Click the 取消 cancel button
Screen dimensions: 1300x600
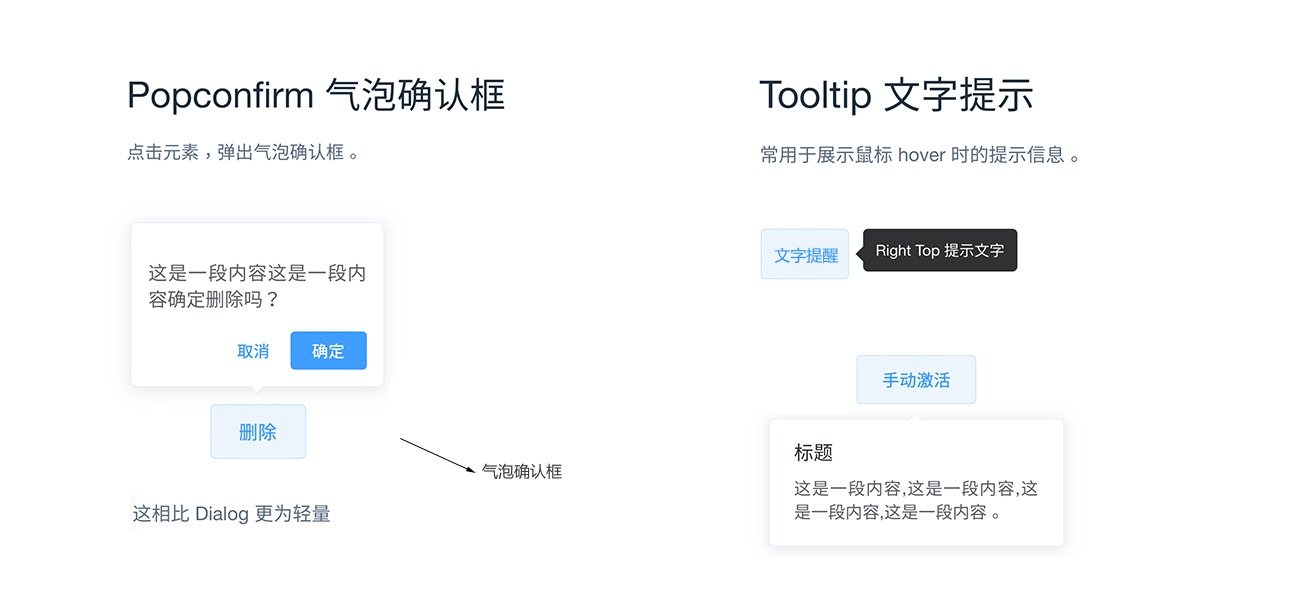(253, 351)
